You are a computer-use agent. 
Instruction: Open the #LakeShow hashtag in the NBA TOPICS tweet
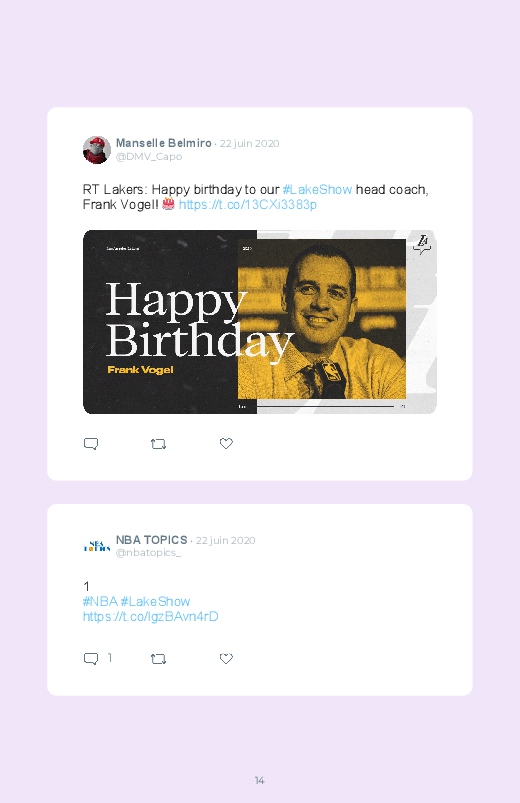click(155, 601)
